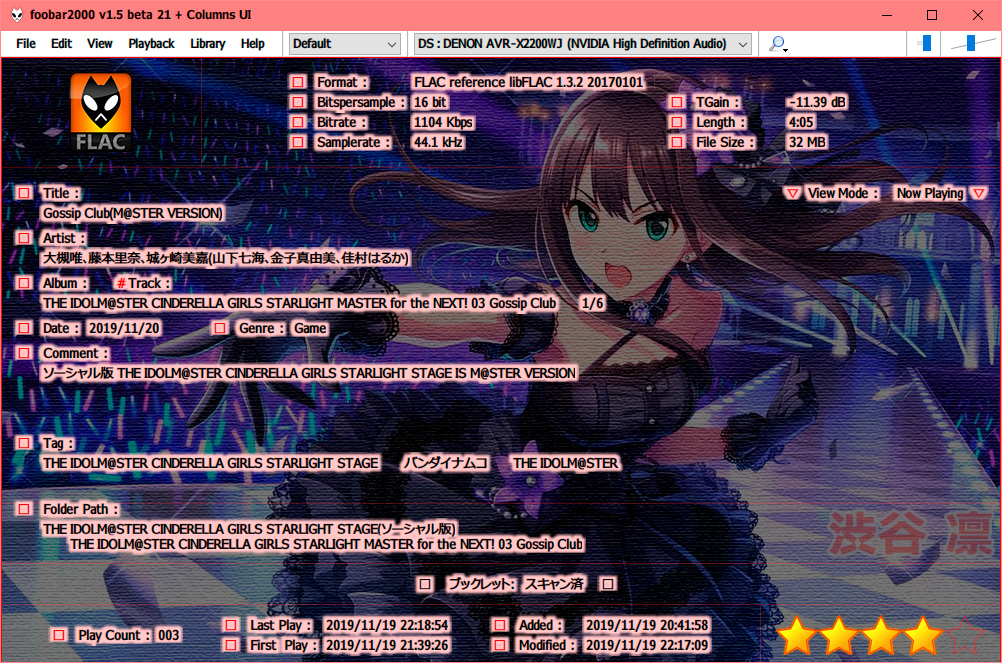Set rating to three stars
Image resolution: width=1002 pixels, height=663 pixels.
[x=880, y=636]
